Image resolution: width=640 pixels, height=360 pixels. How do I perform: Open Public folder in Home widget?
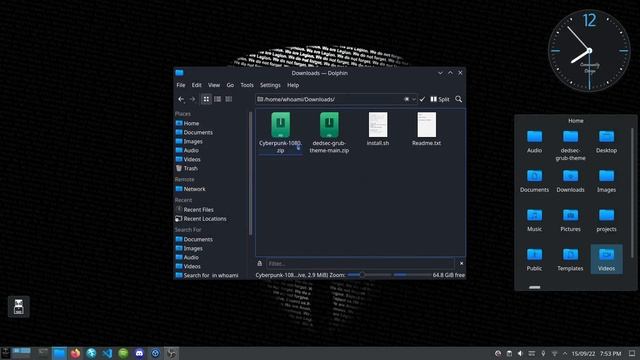(x=534, y=260)
